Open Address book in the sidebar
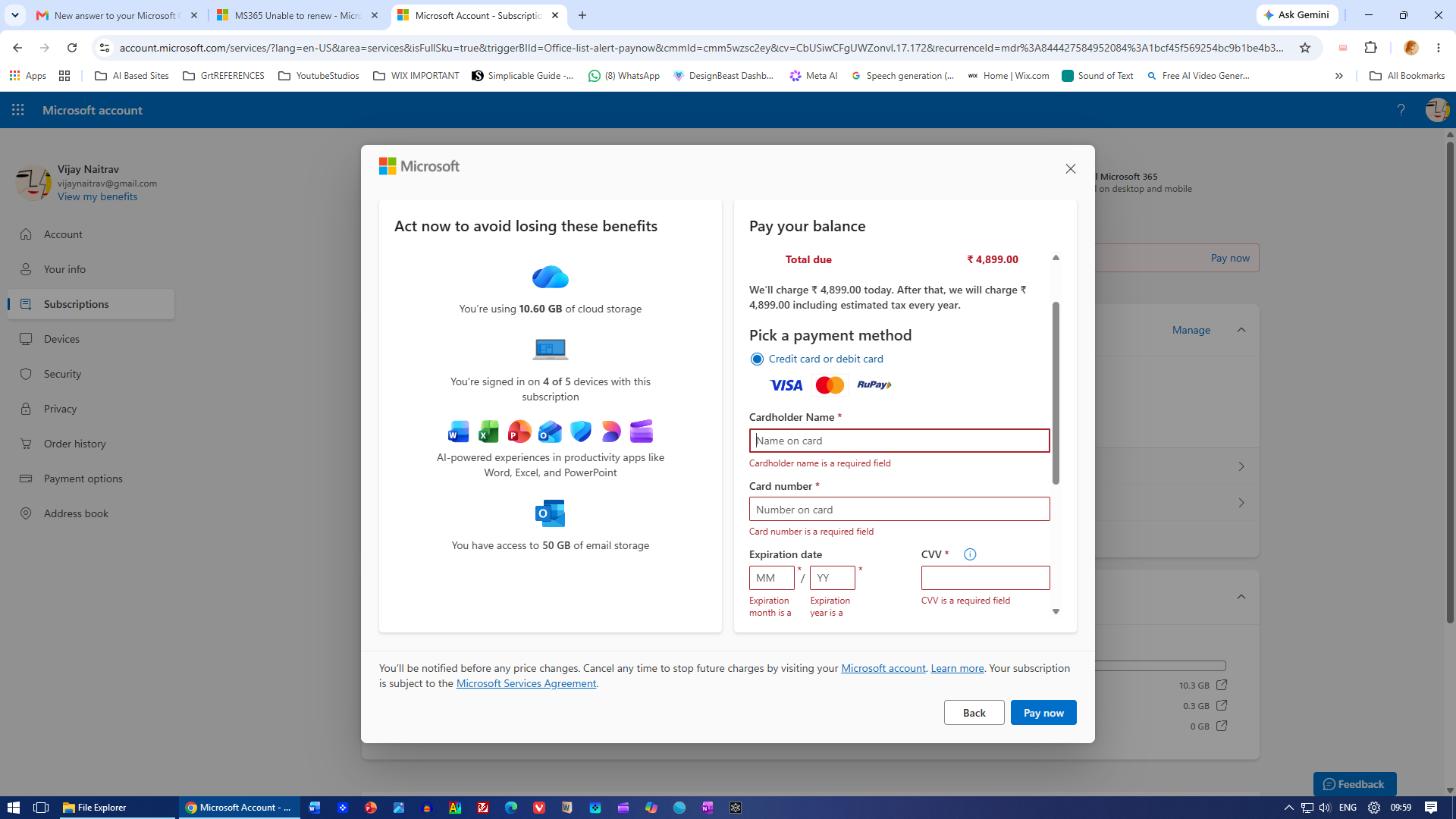This screenshot has width=1456, height=819. tap(91, 513)
